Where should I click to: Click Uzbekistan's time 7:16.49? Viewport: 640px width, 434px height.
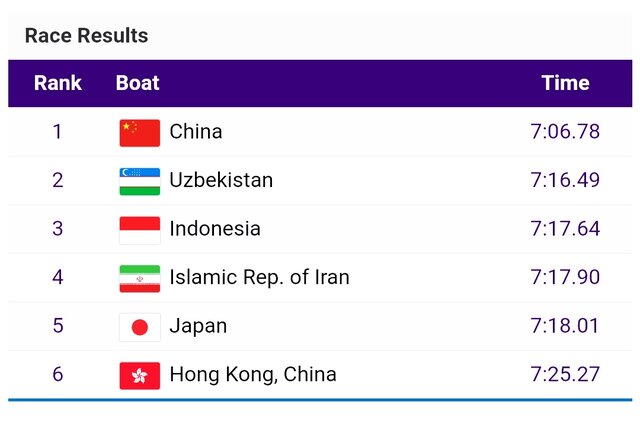point(565,181)
